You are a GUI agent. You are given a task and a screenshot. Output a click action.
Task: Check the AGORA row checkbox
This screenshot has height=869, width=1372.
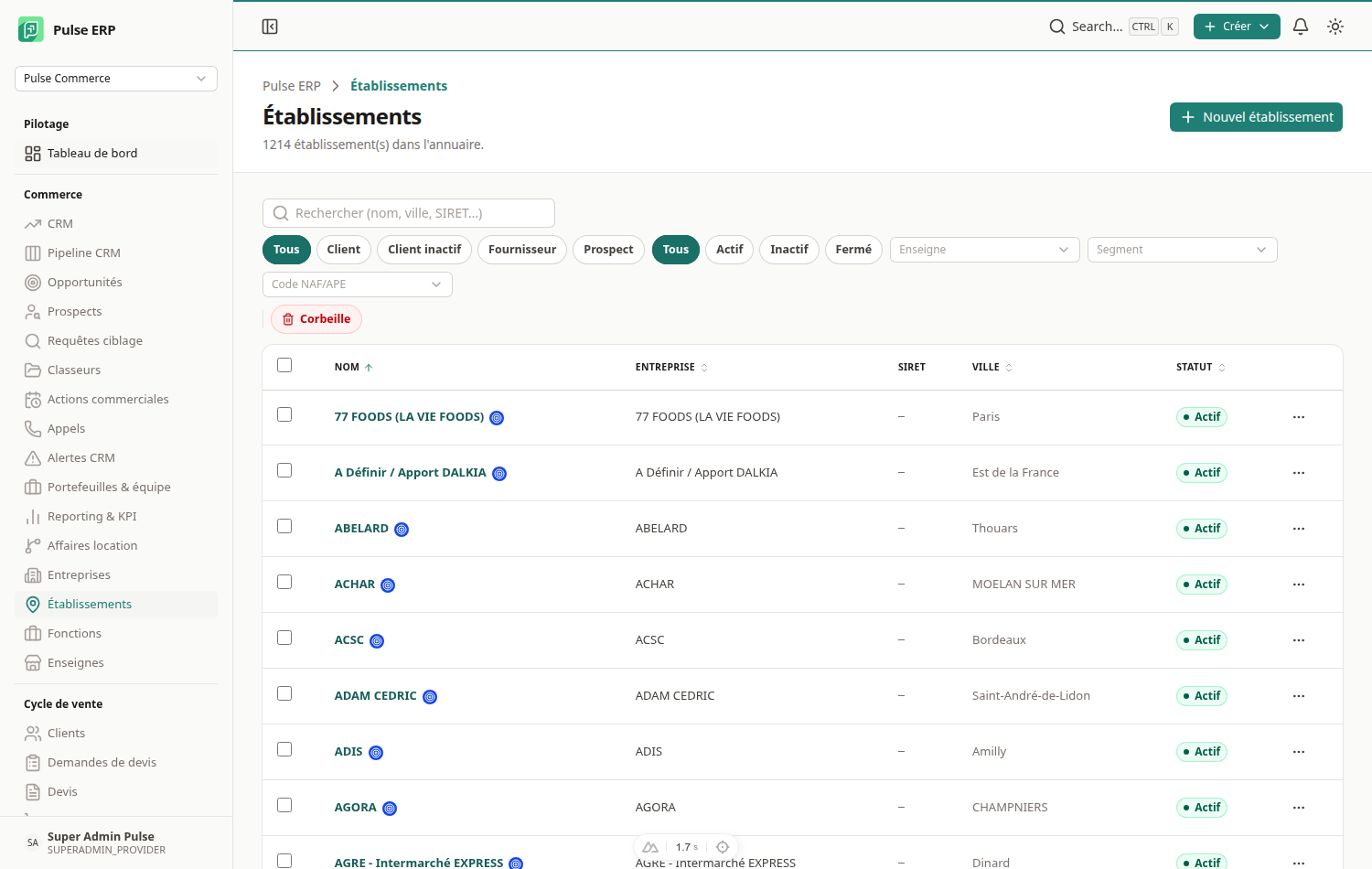tap(284, 805)
